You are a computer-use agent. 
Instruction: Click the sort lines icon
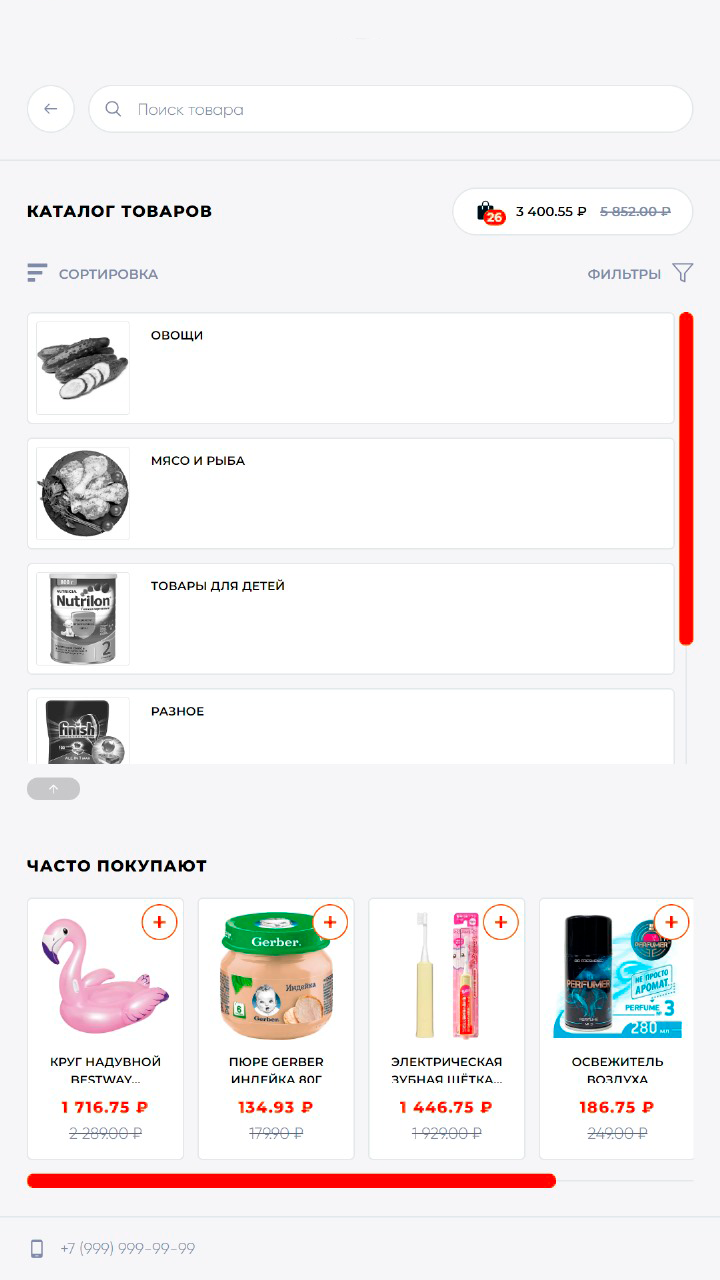[37, 273]
